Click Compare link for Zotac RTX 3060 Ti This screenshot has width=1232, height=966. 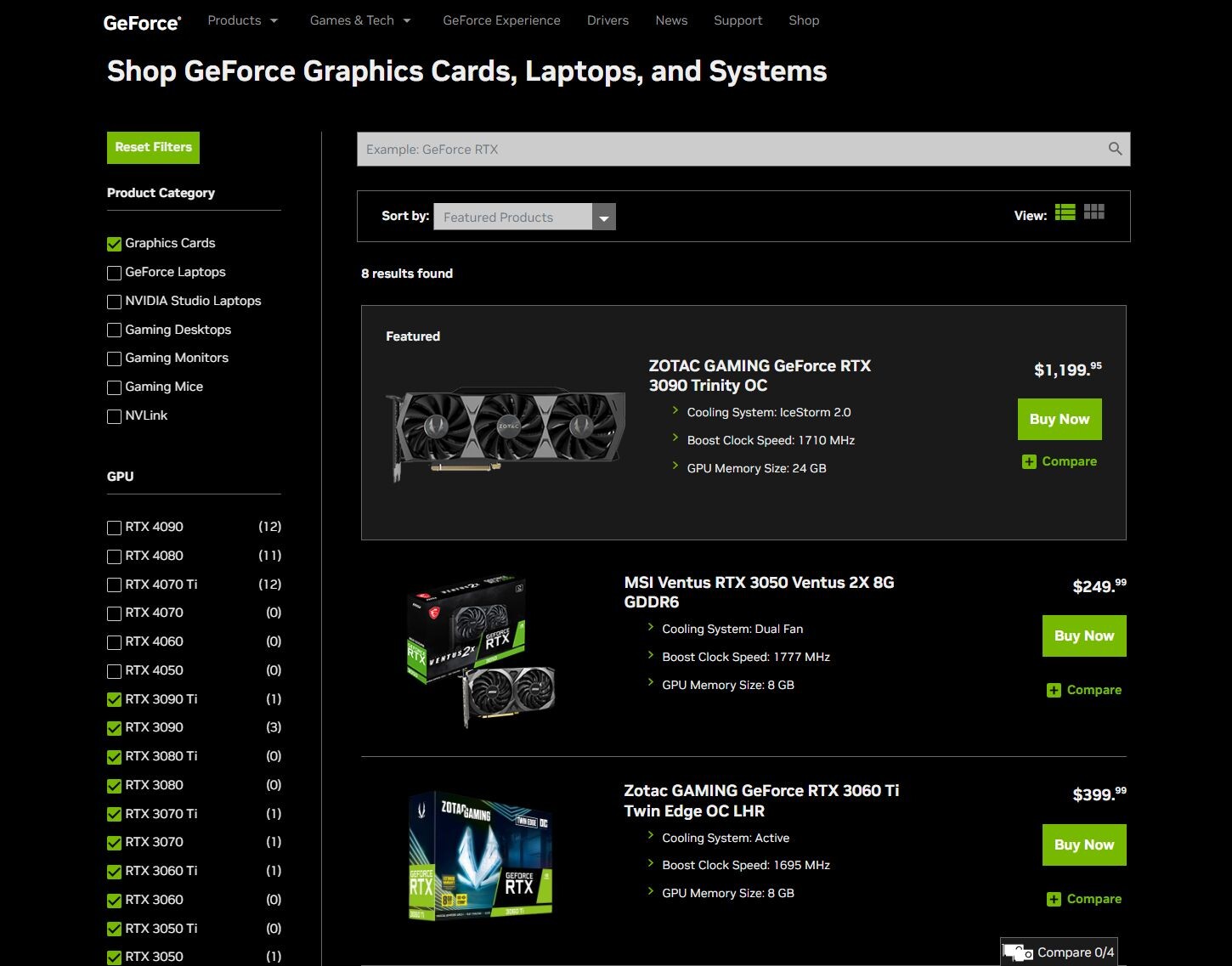[x=1094, y=900]
